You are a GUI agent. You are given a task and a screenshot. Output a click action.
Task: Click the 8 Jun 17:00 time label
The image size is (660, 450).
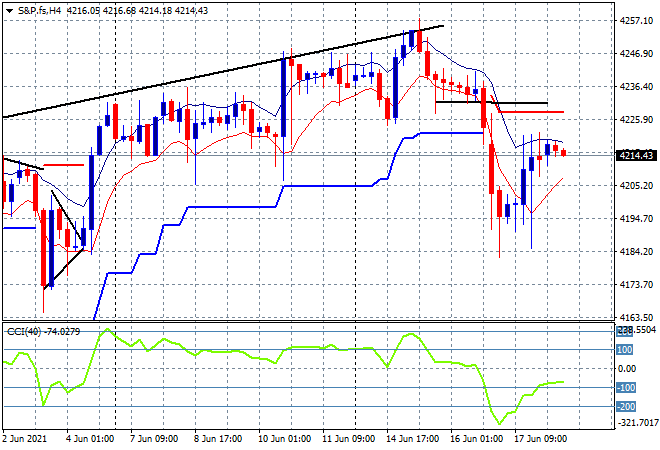tap(218, 439)
